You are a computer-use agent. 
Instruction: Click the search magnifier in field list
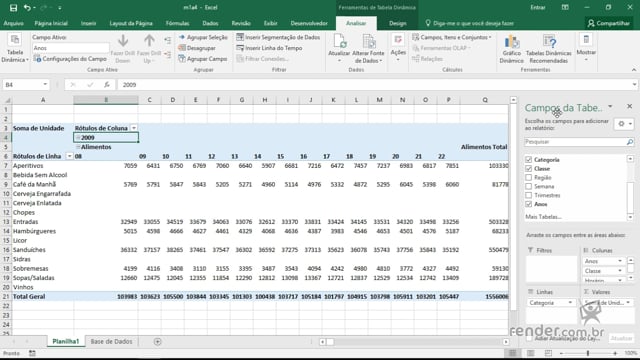tap(630, 142)
